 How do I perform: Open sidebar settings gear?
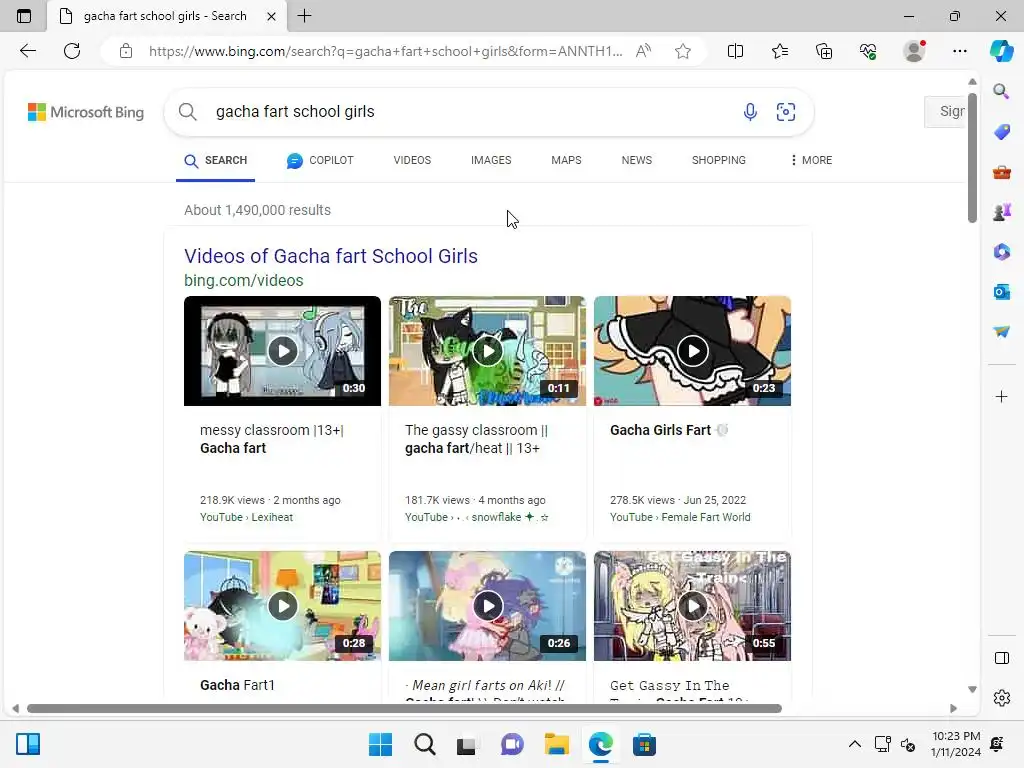click(1001, 698)
